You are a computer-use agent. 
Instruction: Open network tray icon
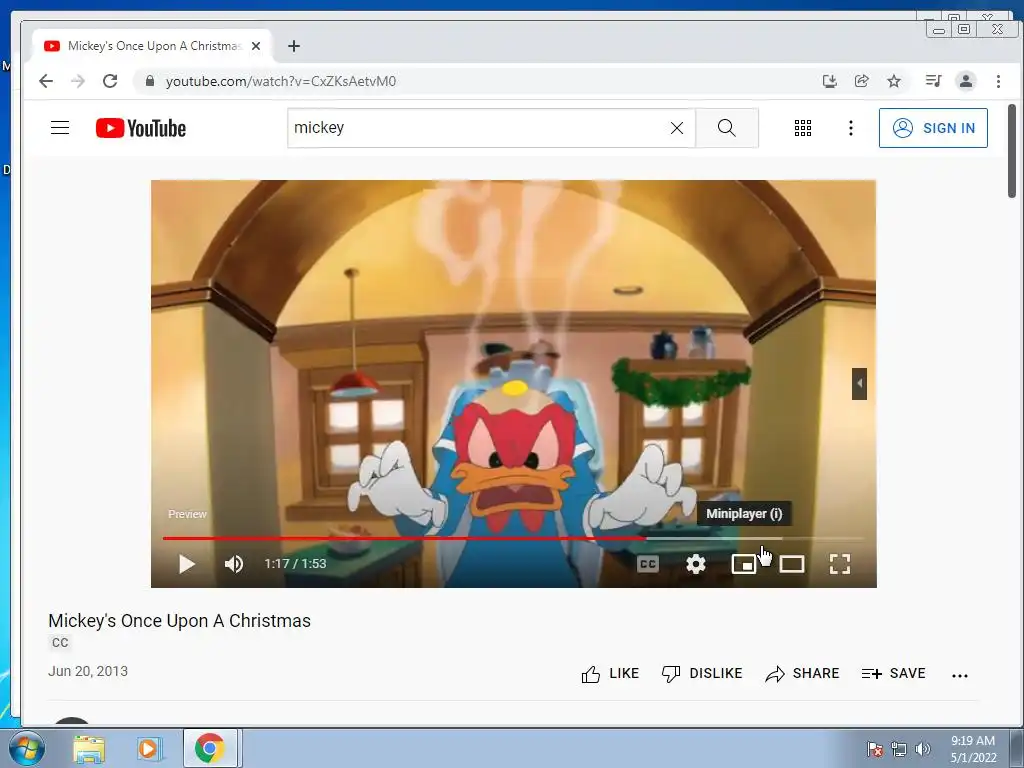(x=899, y=749)
